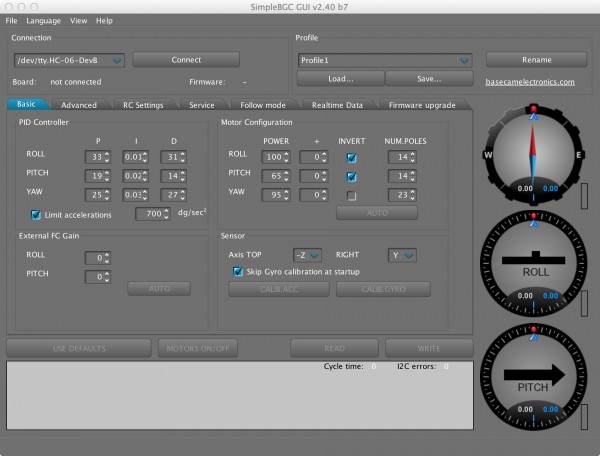This screenshot has width=600, height=456.
Task: Enable the YAW motor INVERT checkbox
Action: [x=351, y=194]
